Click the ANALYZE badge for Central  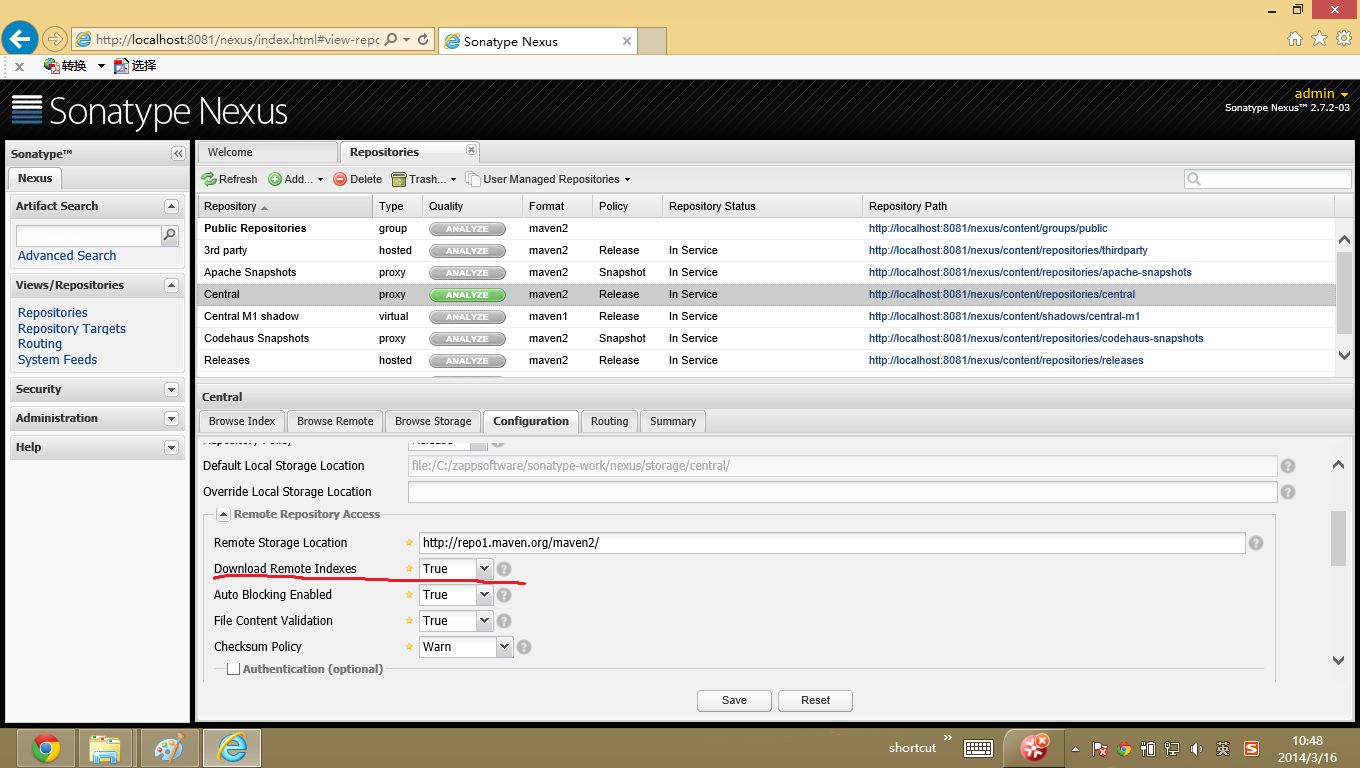tap(467, 295)
